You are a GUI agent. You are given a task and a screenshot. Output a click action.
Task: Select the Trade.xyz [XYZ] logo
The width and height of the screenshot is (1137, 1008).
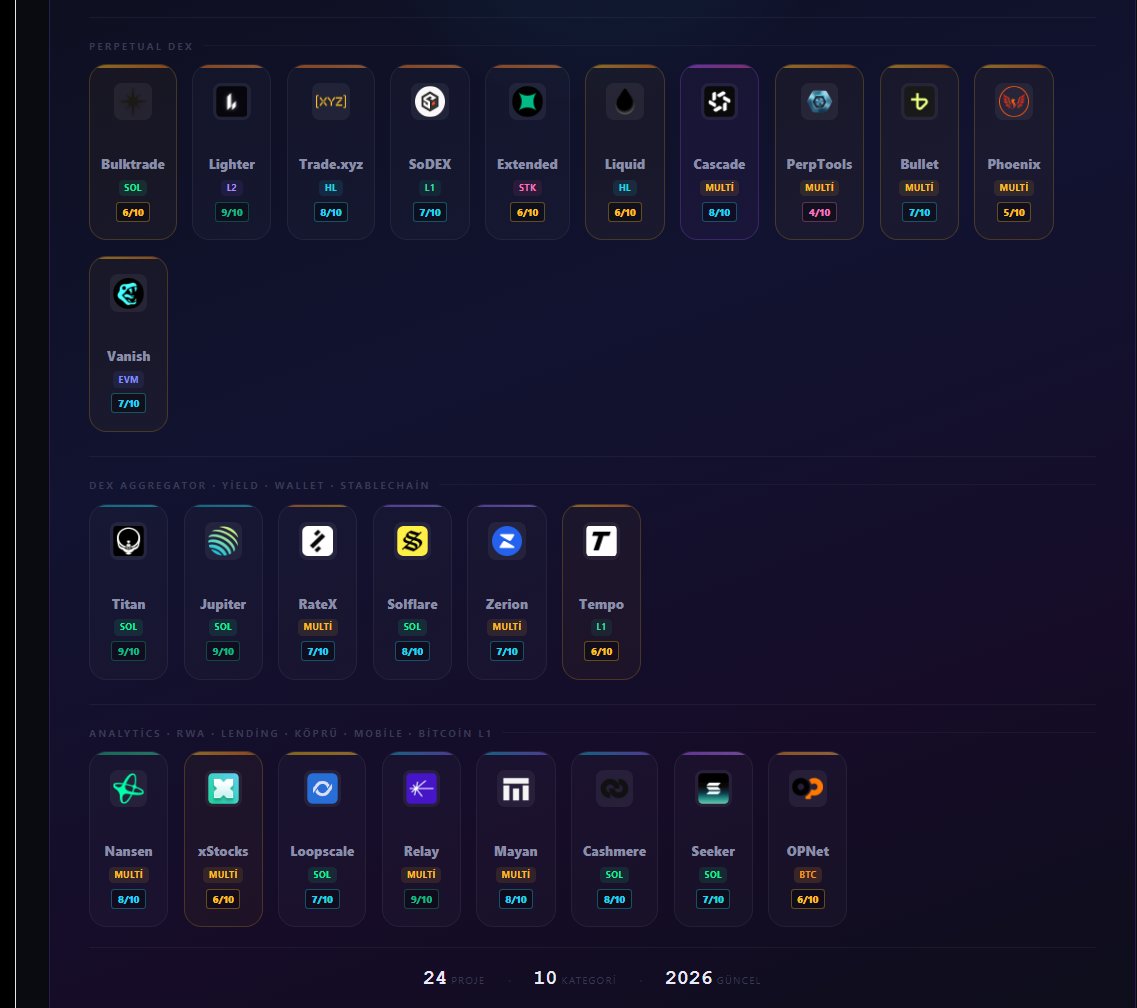click(331, 102)
